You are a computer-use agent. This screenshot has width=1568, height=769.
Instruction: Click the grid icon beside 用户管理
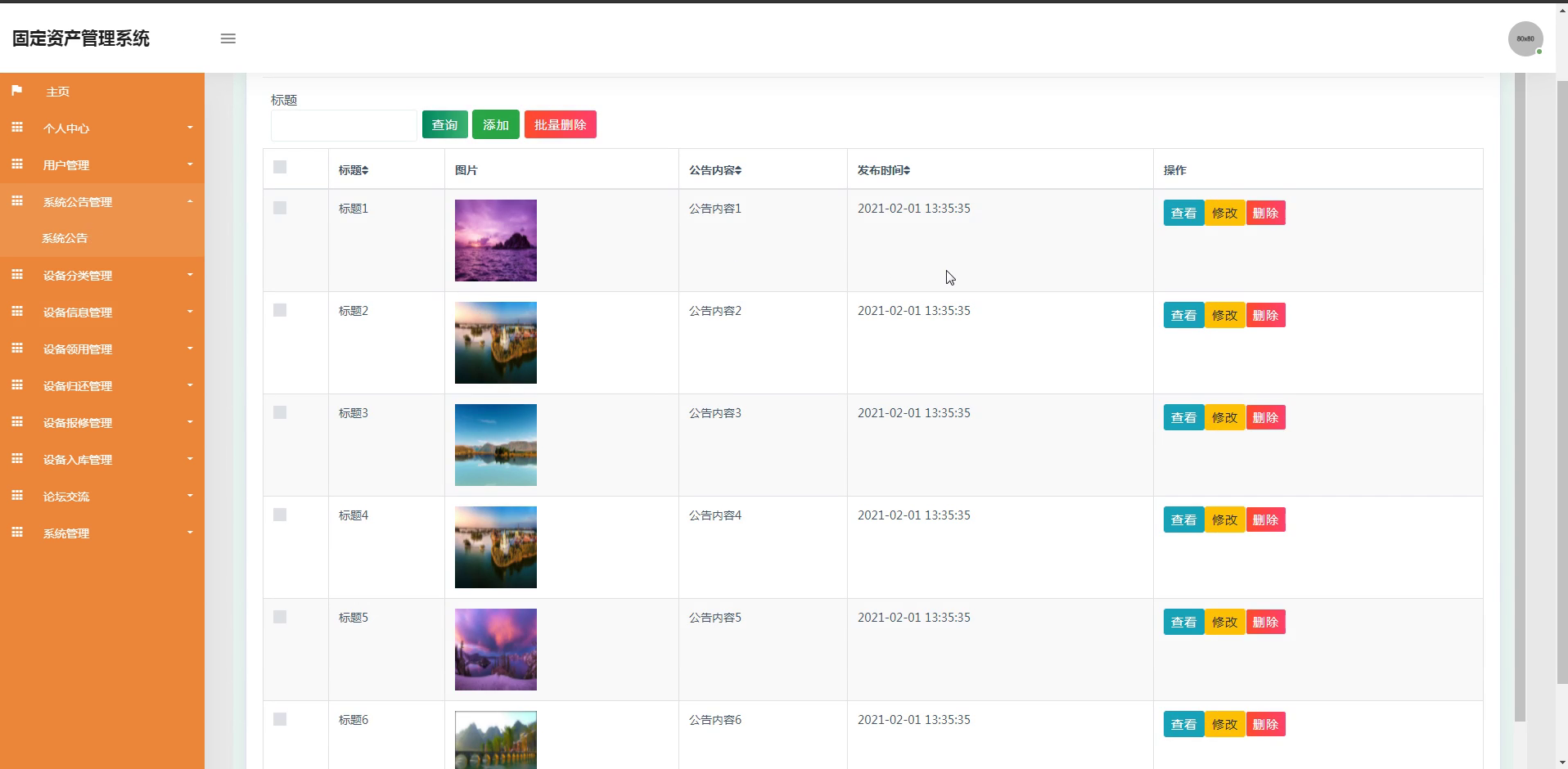17,164
